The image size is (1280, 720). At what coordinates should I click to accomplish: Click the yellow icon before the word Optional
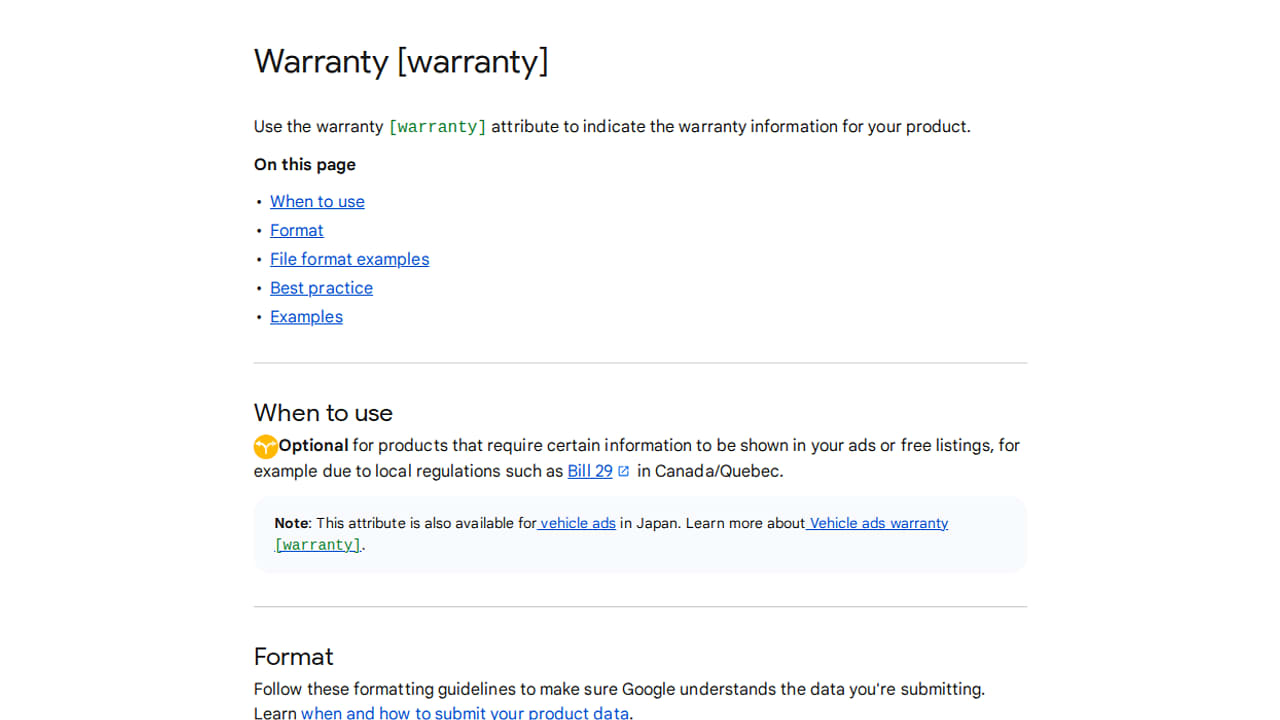[266, 447]
